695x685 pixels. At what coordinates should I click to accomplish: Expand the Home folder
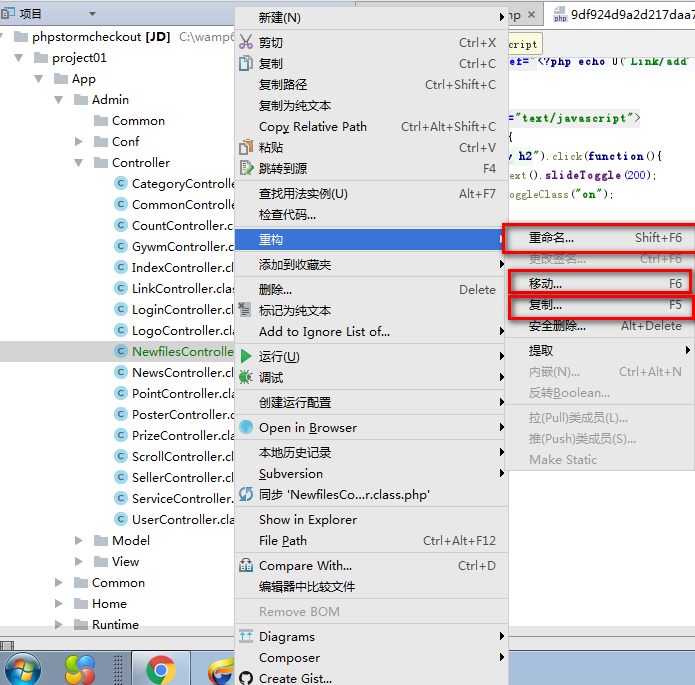coord(59,603)
